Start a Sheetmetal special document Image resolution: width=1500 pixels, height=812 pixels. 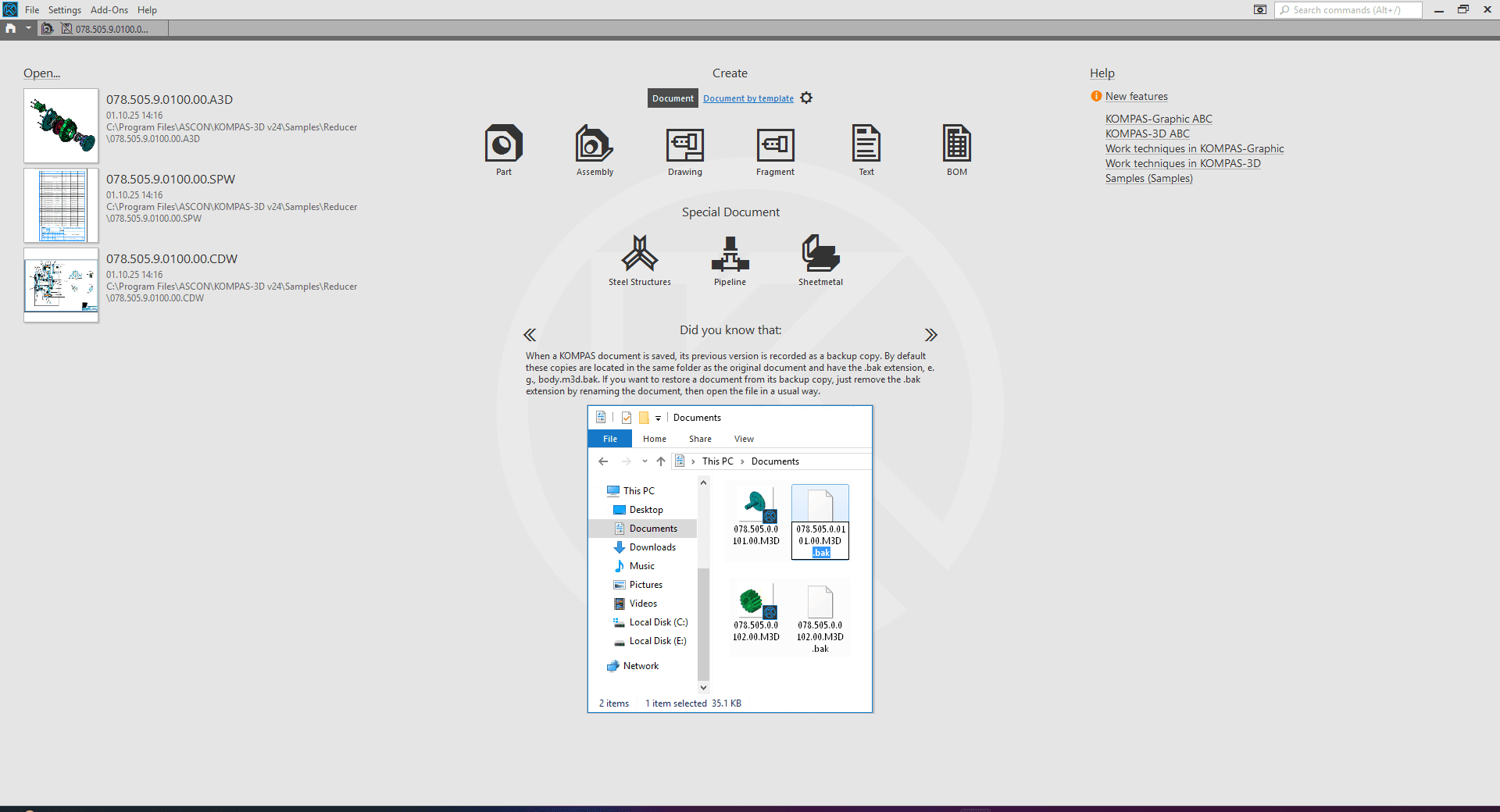[820, 261]
